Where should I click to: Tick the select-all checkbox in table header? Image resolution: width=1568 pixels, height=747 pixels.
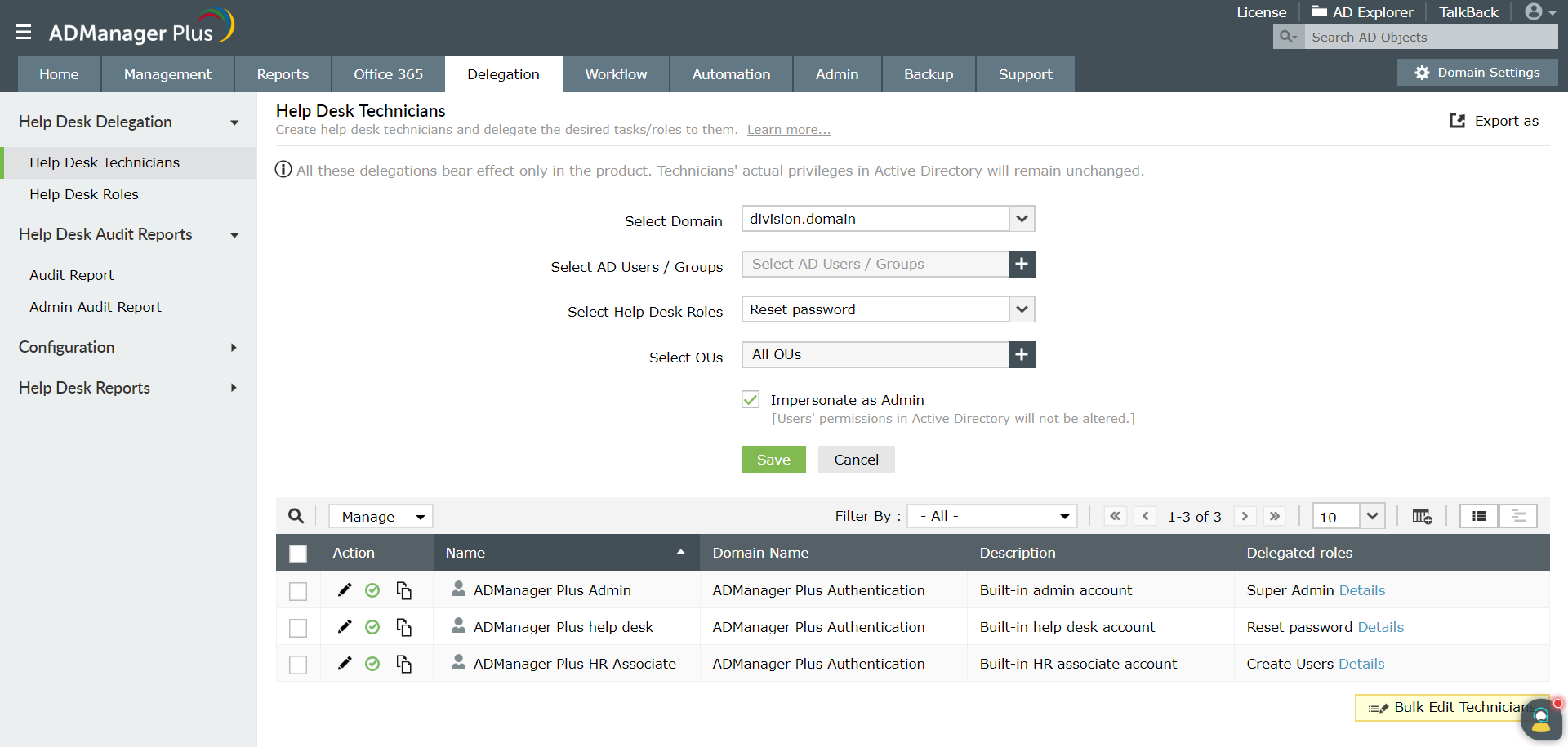298,554
